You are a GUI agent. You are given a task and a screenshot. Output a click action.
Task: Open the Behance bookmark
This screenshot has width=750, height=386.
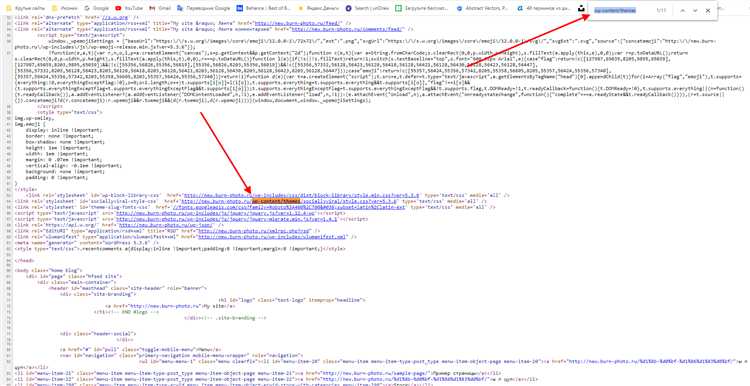263,9
